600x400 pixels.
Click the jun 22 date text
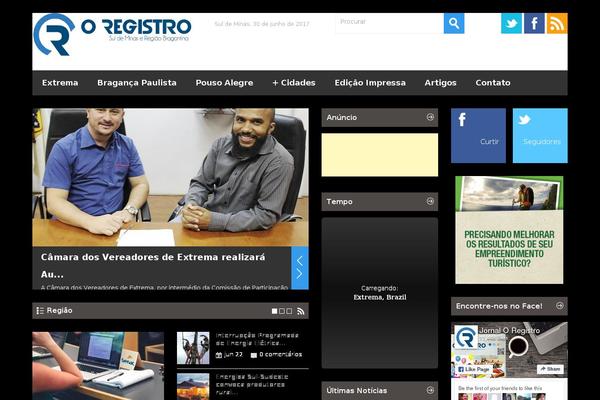pos(233,355)
